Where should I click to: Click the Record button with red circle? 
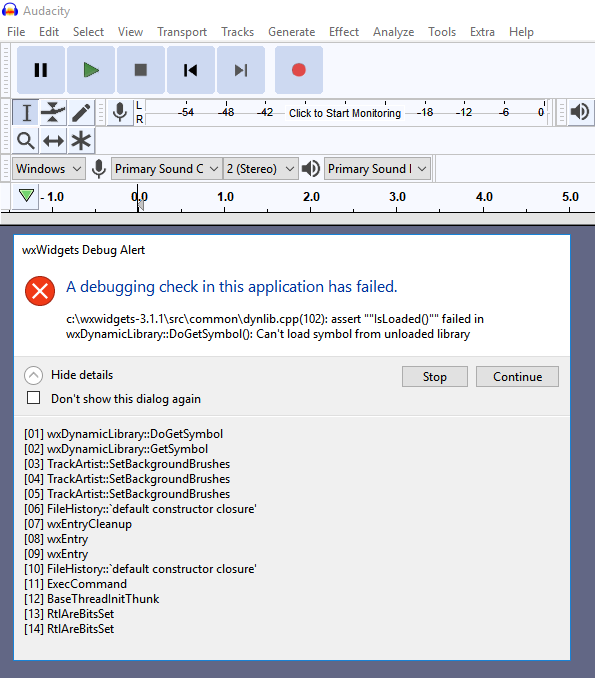click(x=299, y=70)
